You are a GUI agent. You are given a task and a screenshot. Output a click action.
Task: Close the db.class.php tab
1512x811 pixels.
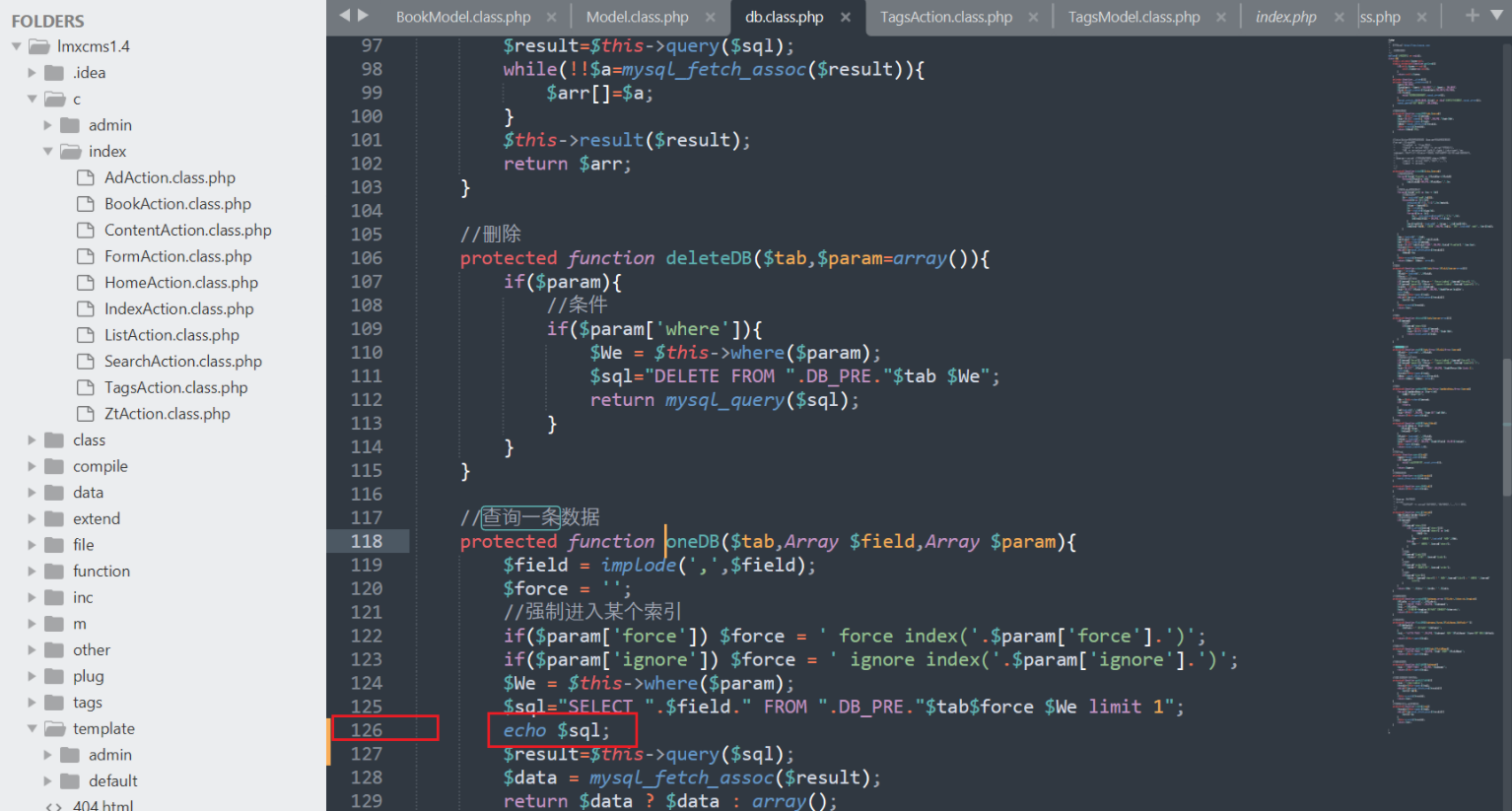tap(846, 17)
